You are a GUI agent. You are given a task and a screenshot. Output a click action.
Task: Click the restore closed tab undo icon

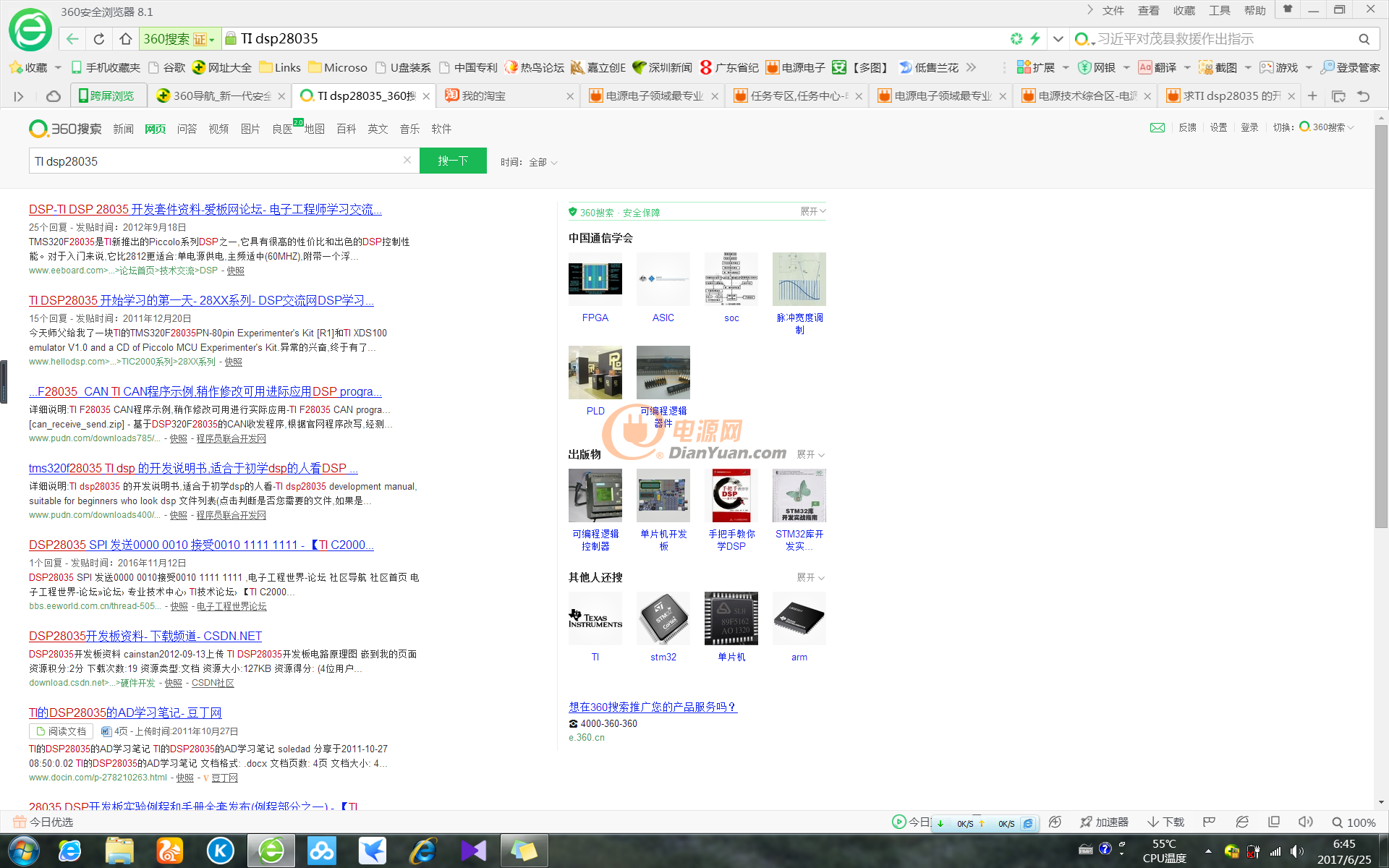click(1364, 96)
